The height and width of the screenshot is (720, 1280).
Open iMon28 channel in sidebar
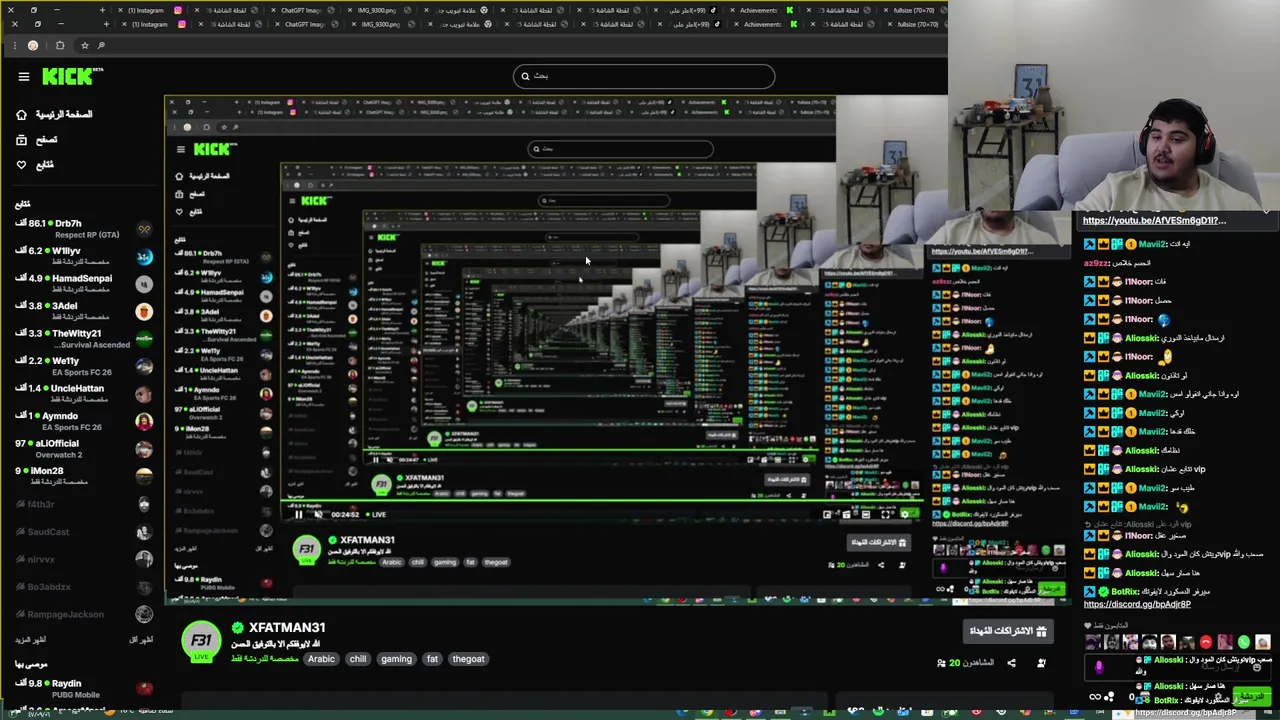pos(84,476)
